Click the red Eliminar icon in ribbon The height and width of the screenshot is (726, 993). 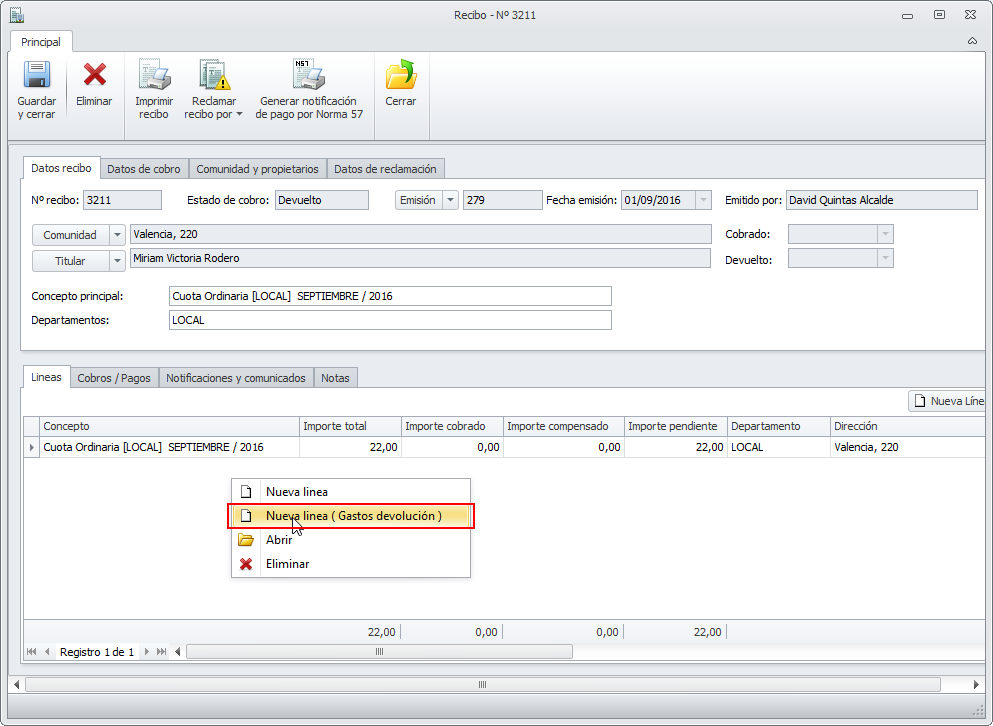(x=94, y=76)
